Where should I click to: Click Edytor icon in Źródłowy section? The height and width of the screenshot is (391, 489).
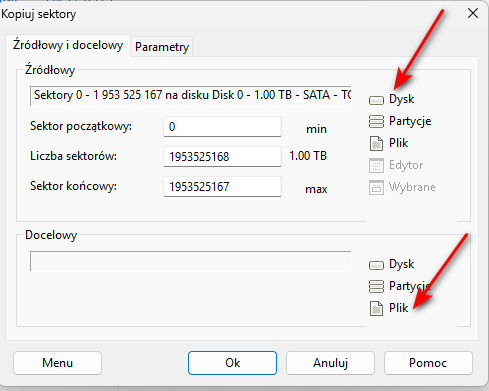pyautogui.click(x=376, y=165)
